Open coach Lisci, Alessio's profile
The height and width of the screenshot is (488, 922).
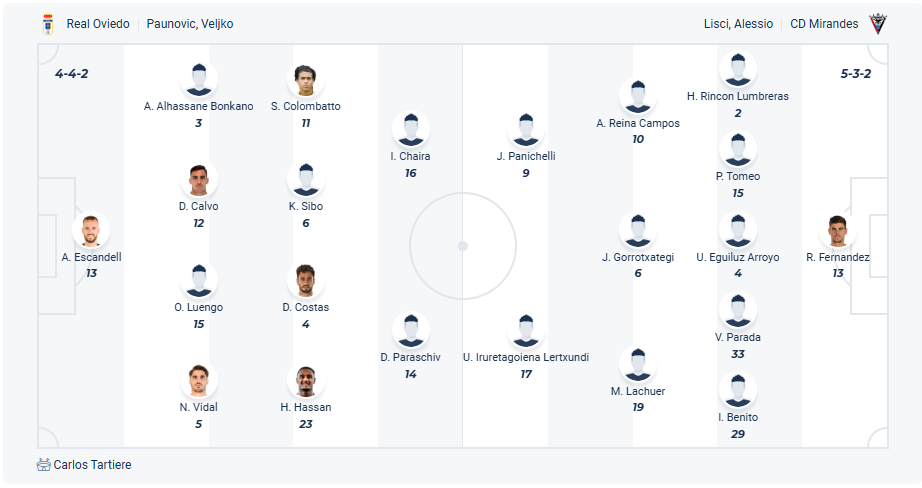pos(738,24)
